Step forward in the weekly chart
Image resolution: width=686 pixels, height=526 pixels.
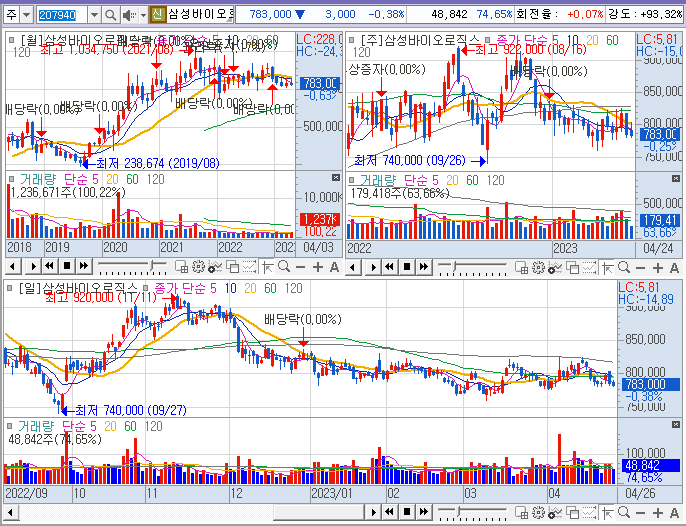point(373,267)
